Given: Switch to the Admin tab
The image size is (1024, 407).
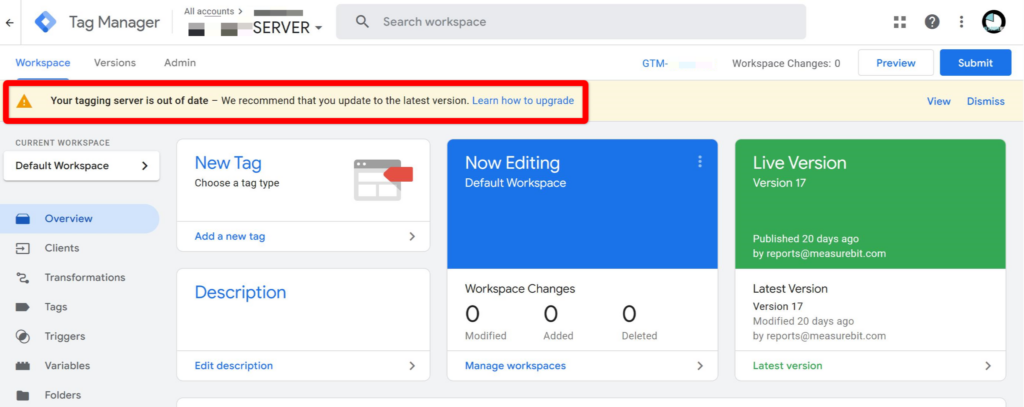Looking at the screenshot, I should tap(180, 63).
